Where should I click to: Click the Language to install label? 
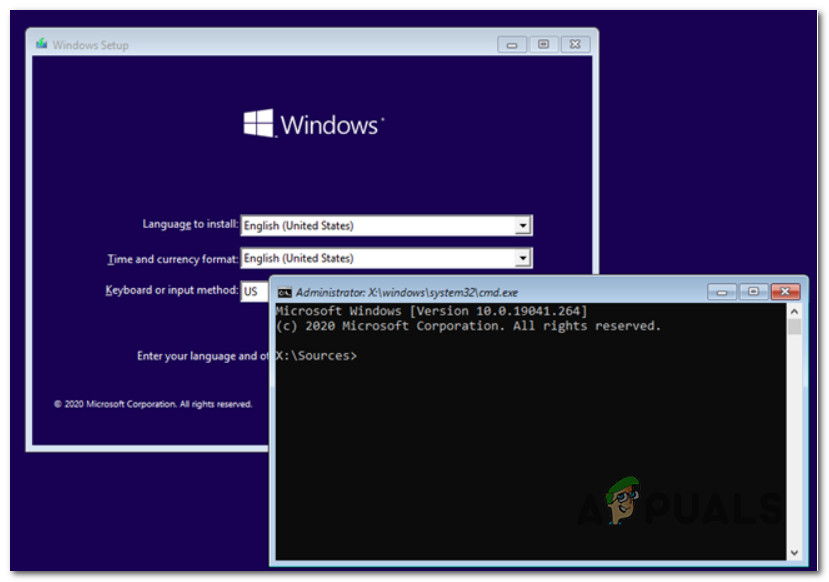(x=190, y=224)
